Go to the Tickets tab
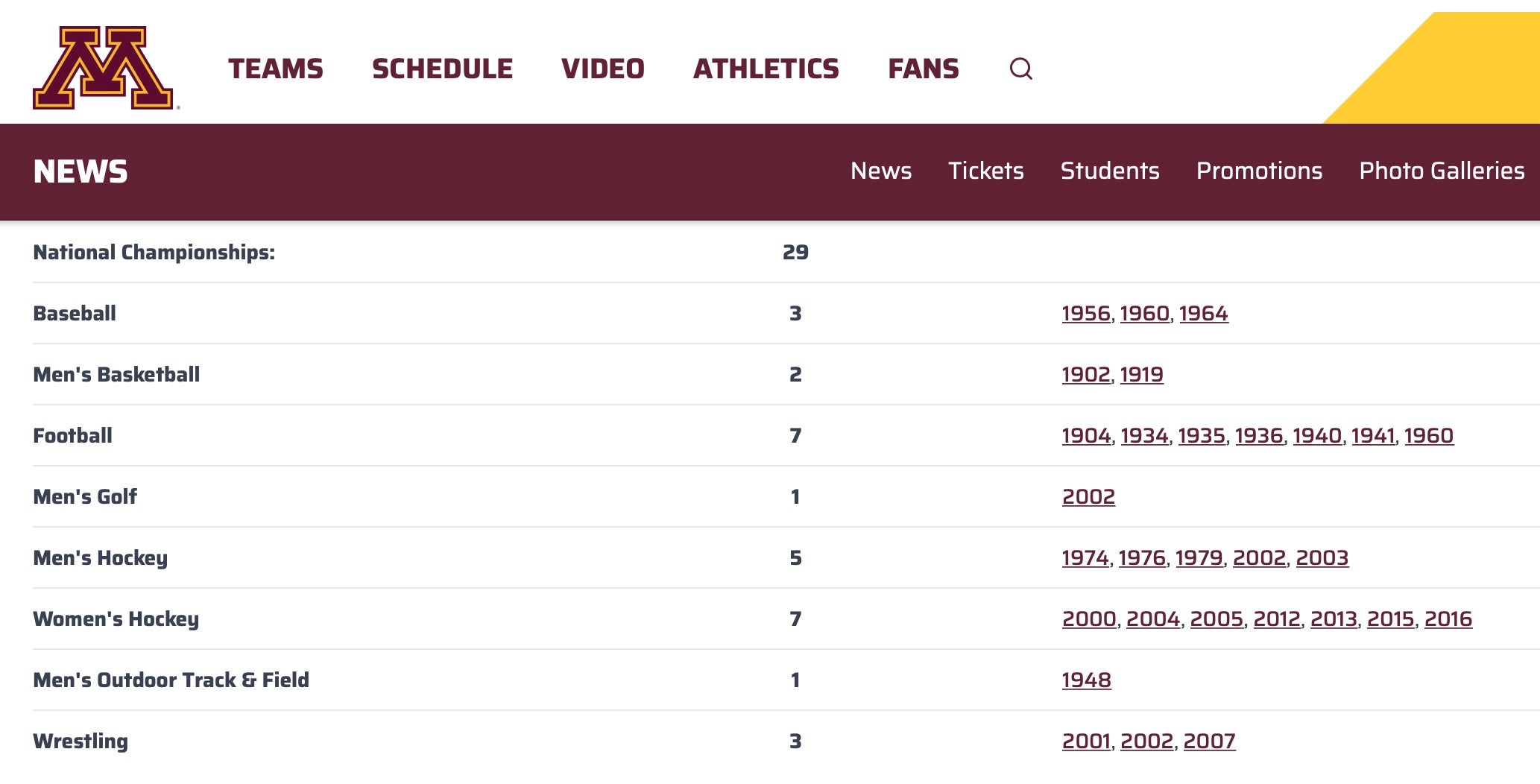 (x=985, y=171)
